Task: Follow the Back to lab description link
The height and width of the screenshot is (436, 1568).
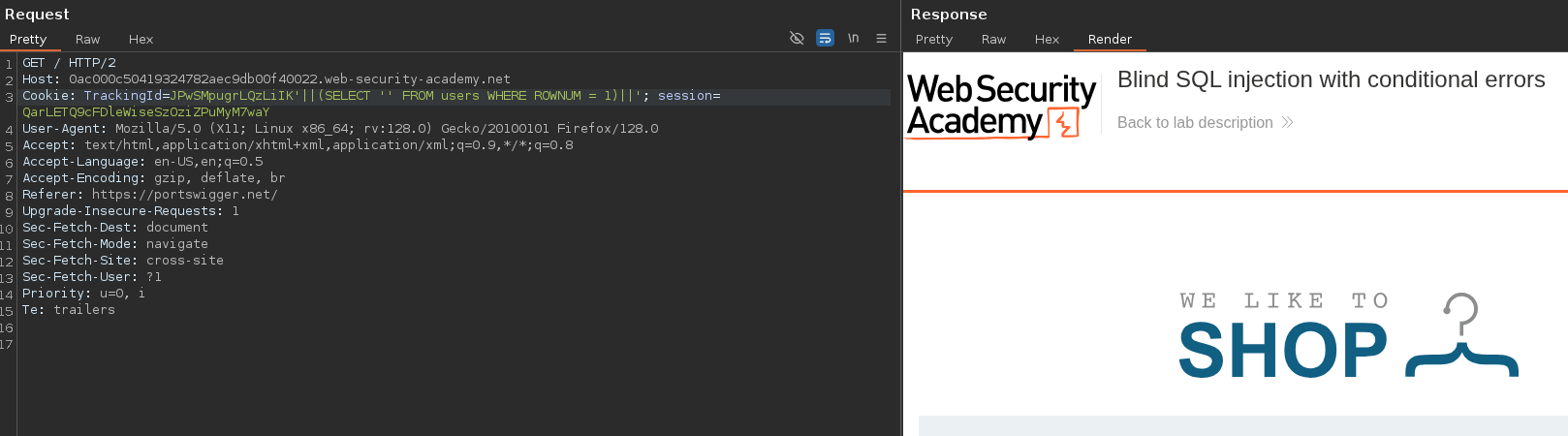Action: pos(1194,123)
